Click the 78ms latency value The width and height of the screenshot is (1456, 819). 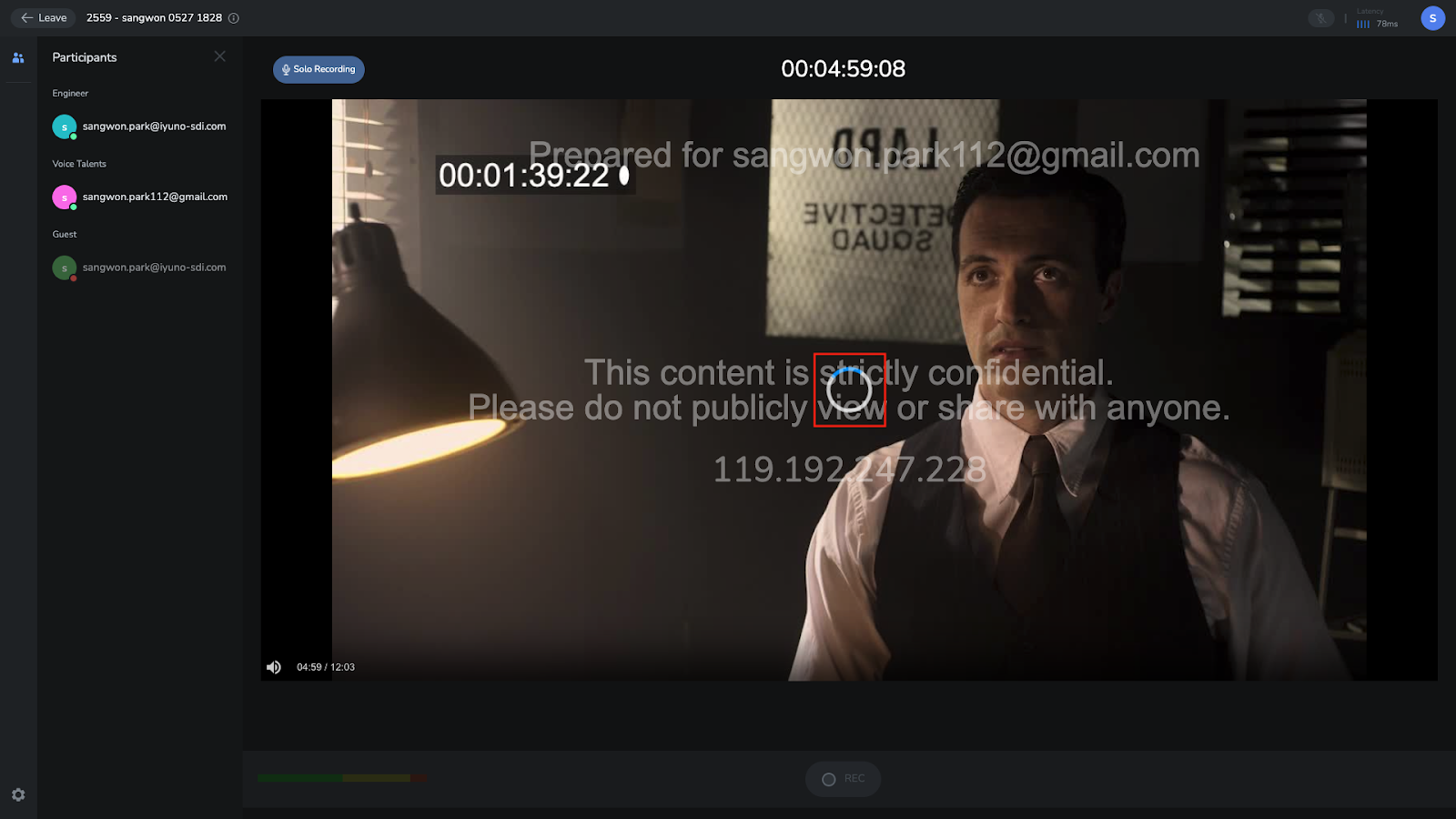pyautogui.click(x=1388, y=25)
